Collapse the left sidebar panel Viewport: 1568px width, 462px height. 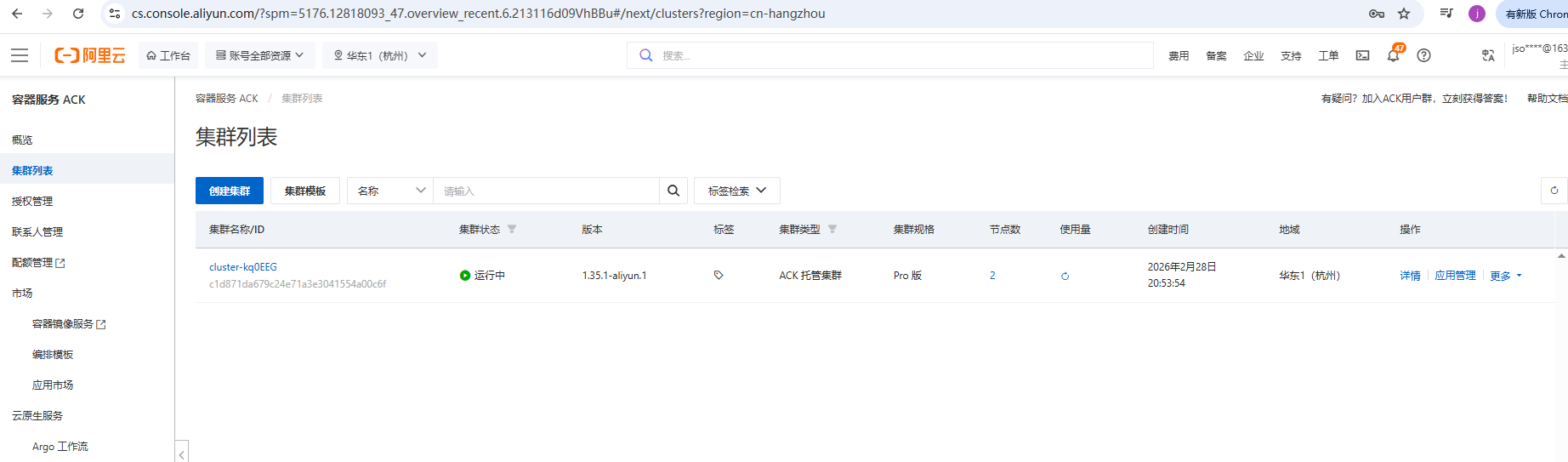click(182, 454)
